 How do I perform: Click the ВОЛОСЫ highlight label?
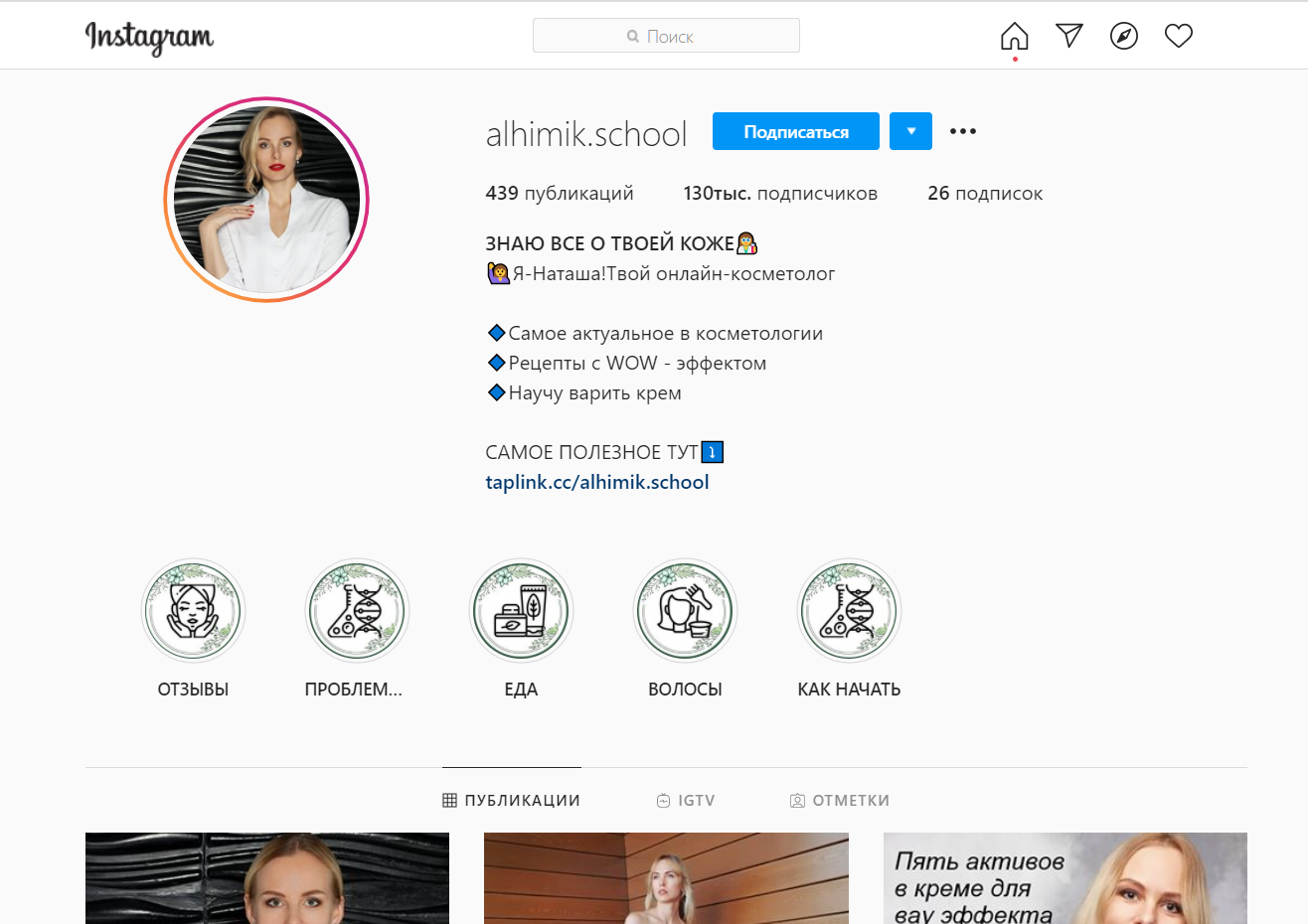click(x=685, y=690)
